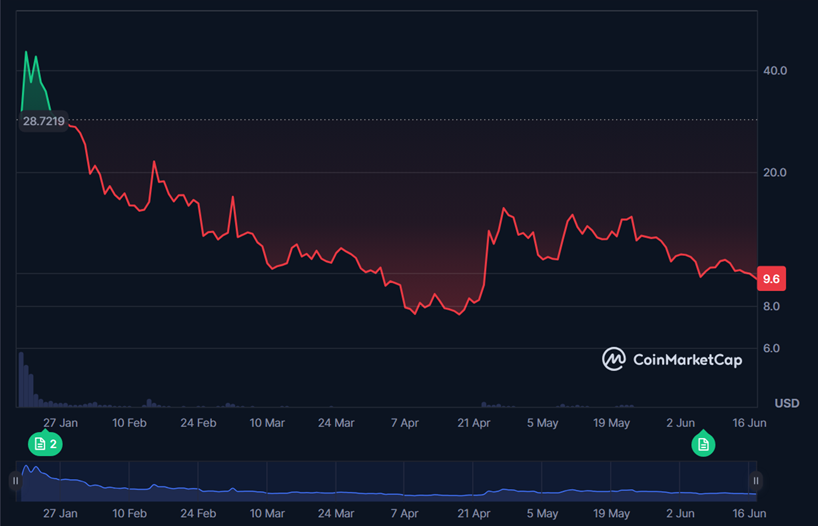Viewport: 818px width, 526px height.
Task: Click the 2 Jun date on main chart axis
Action: [x=680, y=423]
